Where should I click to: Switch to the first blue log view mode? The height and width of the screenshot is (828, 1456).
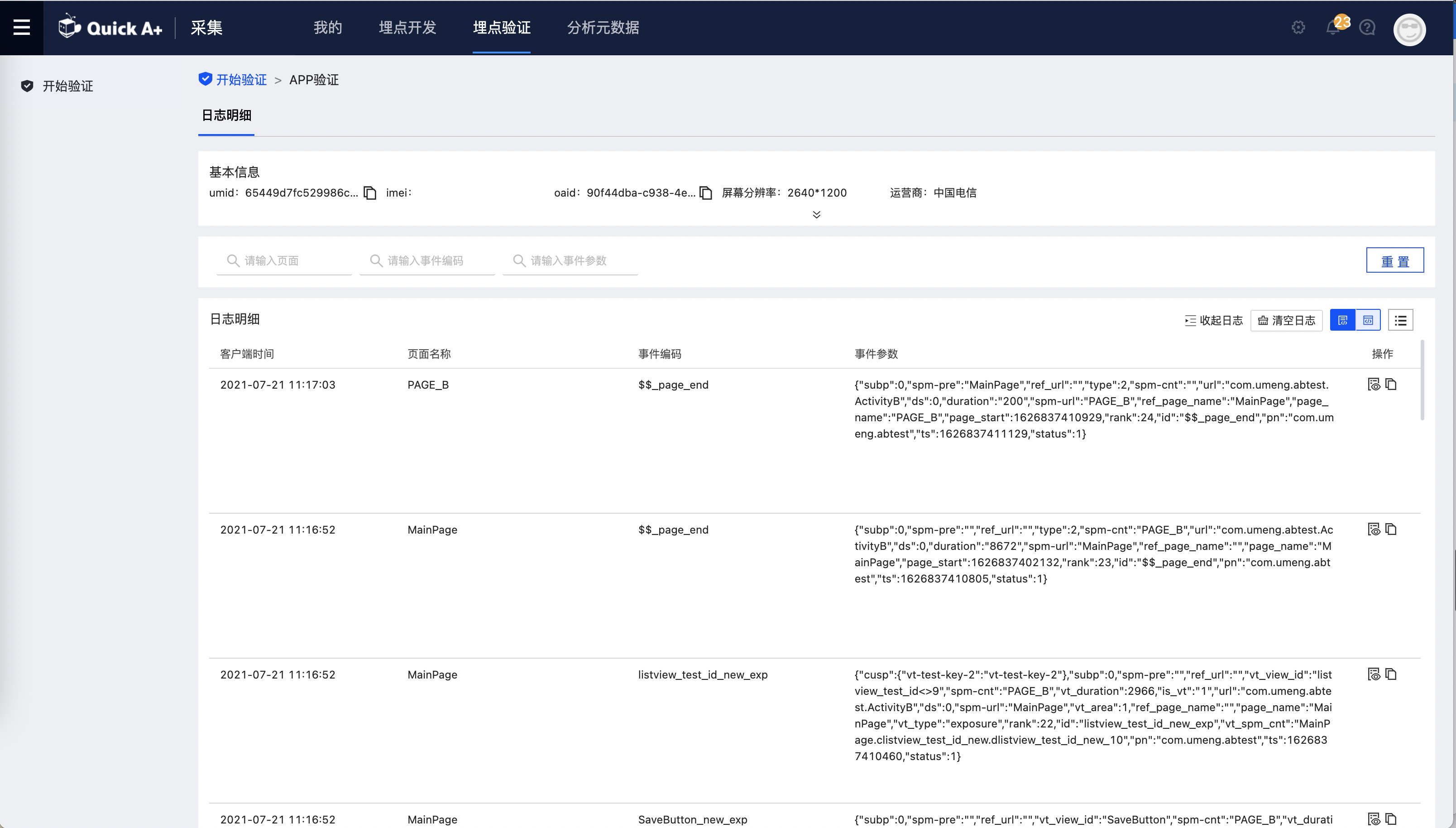tap(1343, 320)
